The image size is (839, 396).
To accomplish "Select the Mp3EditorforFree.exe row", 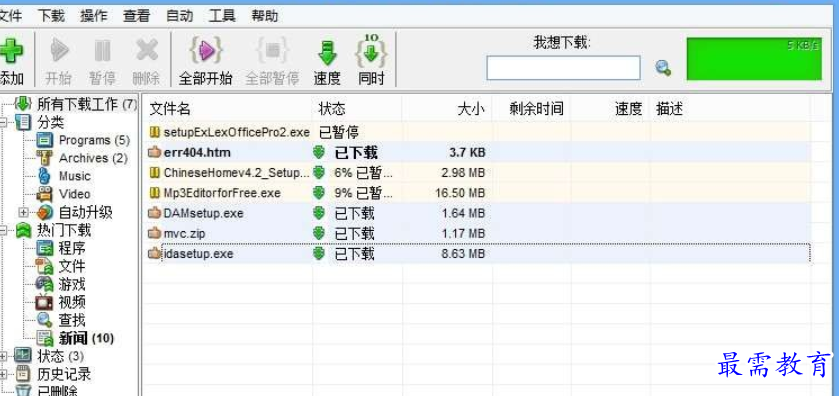I will coord(478,193).
